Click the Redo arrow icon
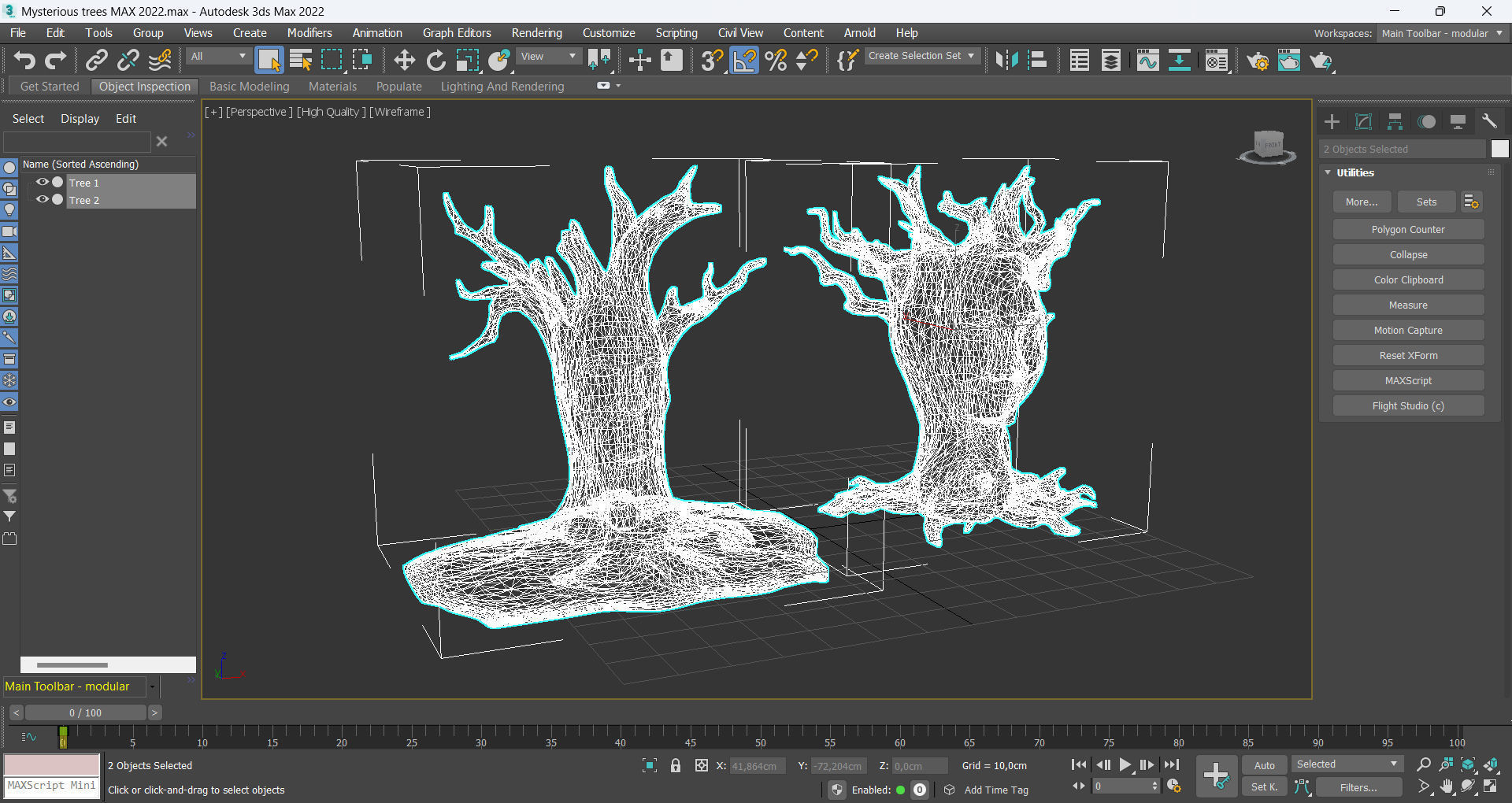 pyautogui.click(x=56, y=61)
